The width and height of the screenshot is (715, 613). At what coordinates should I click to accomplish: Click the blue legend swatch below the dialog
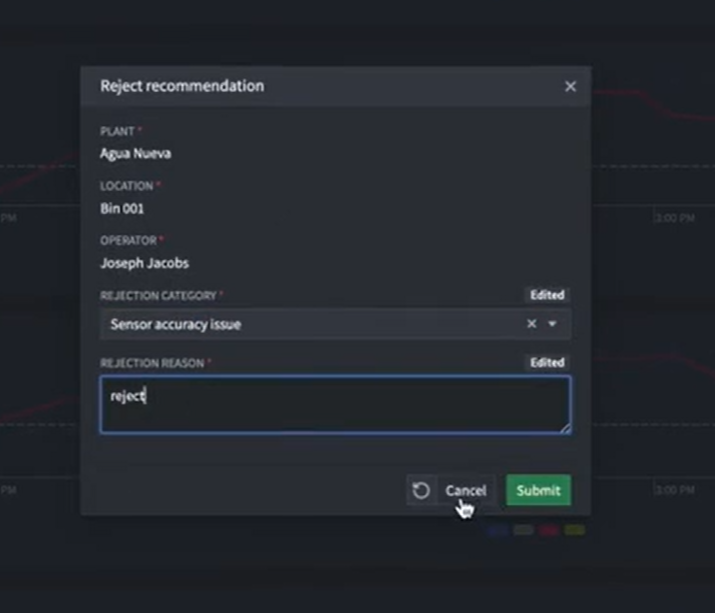tap(497, 530)
